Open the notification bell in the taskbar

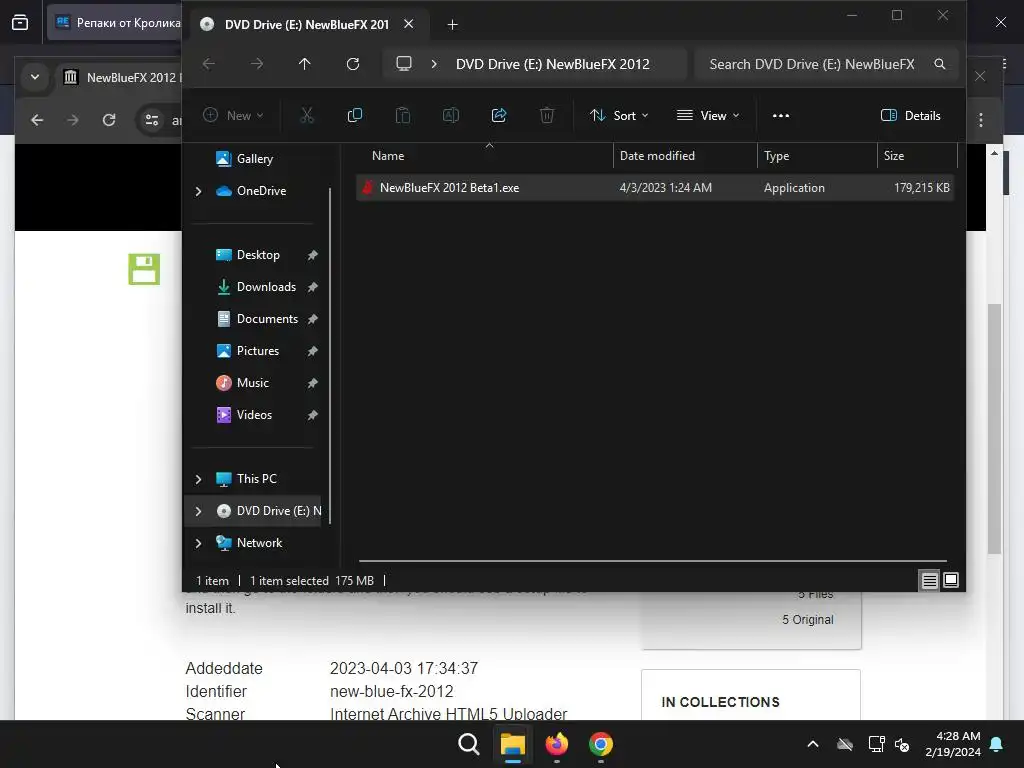pos(997,744)
